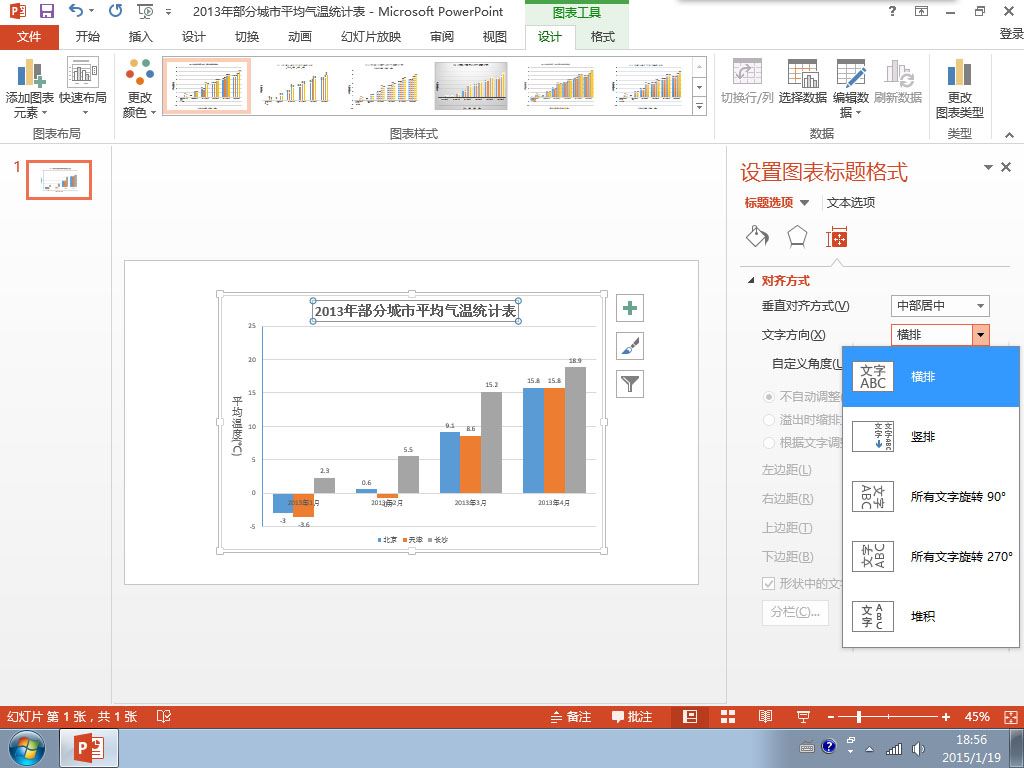Click 编辑数据 edit data icon
1024x768 pixels.
(x=850, y=89)
